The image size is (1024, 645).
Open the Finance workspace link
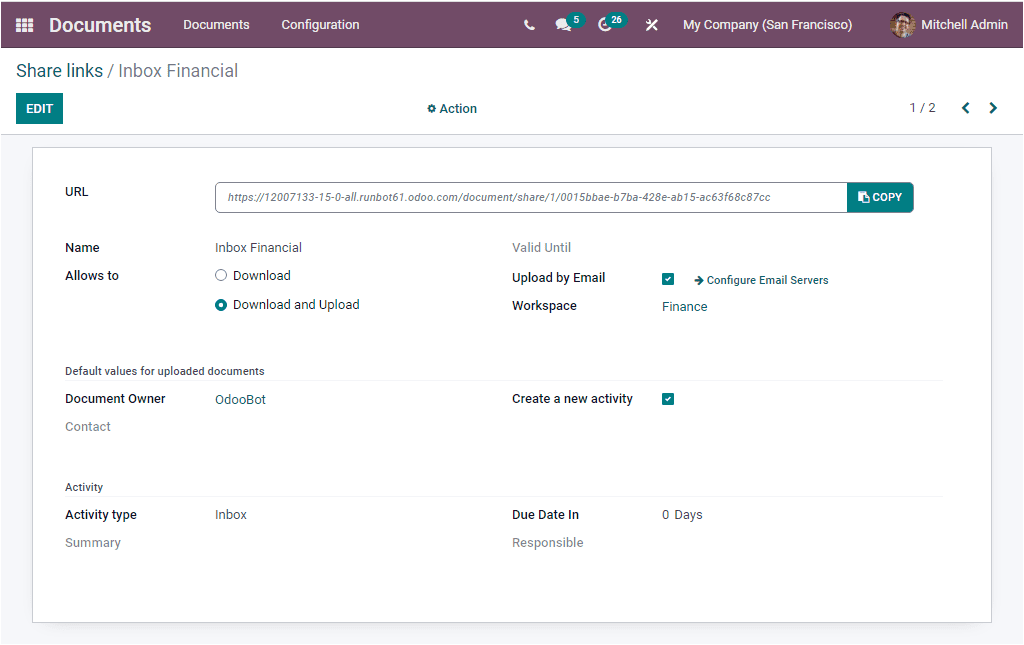click(684, 306)
